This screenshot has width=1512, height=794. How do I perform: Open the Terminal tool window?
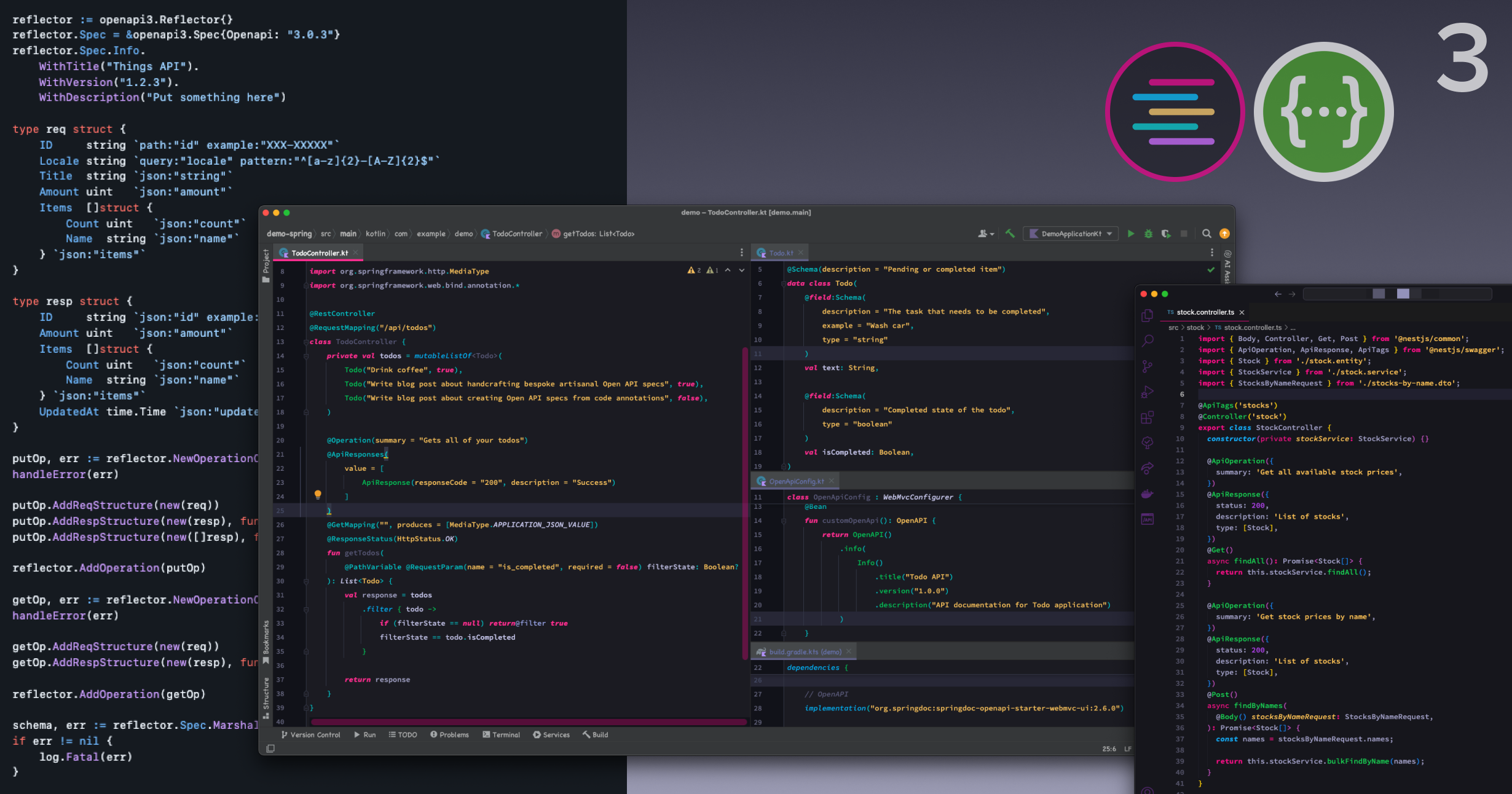pyautogui.click(x=501, y=735)
